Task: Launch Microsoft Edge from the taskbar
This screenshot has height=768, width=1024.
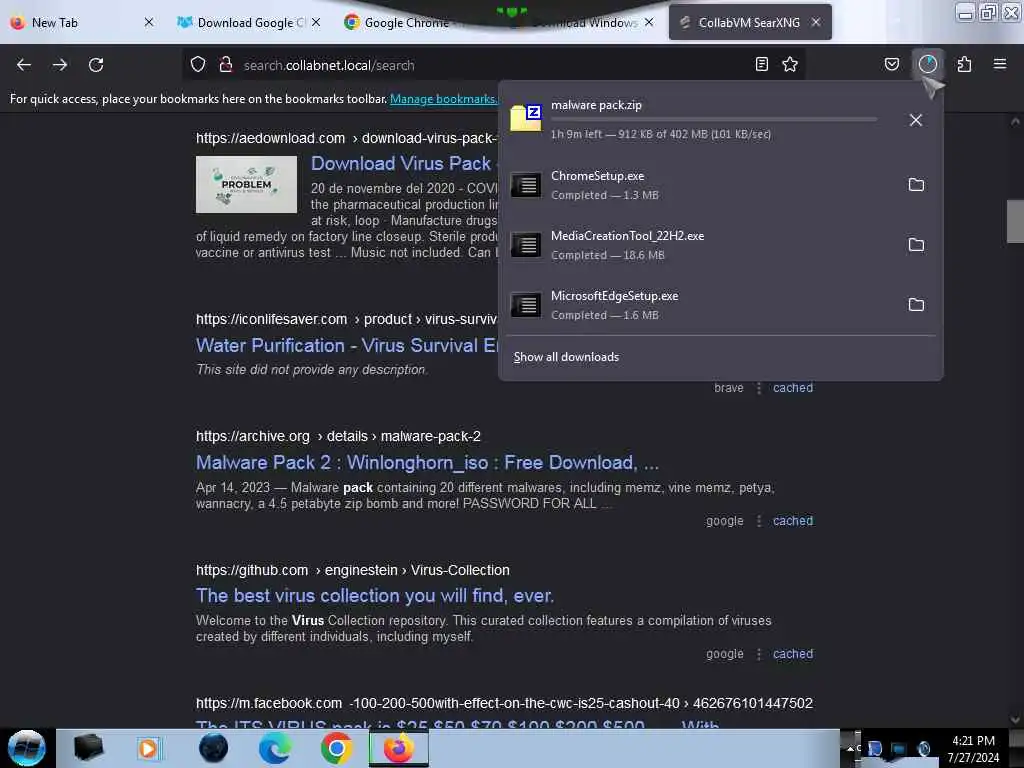Action: [x=275, y=748]
